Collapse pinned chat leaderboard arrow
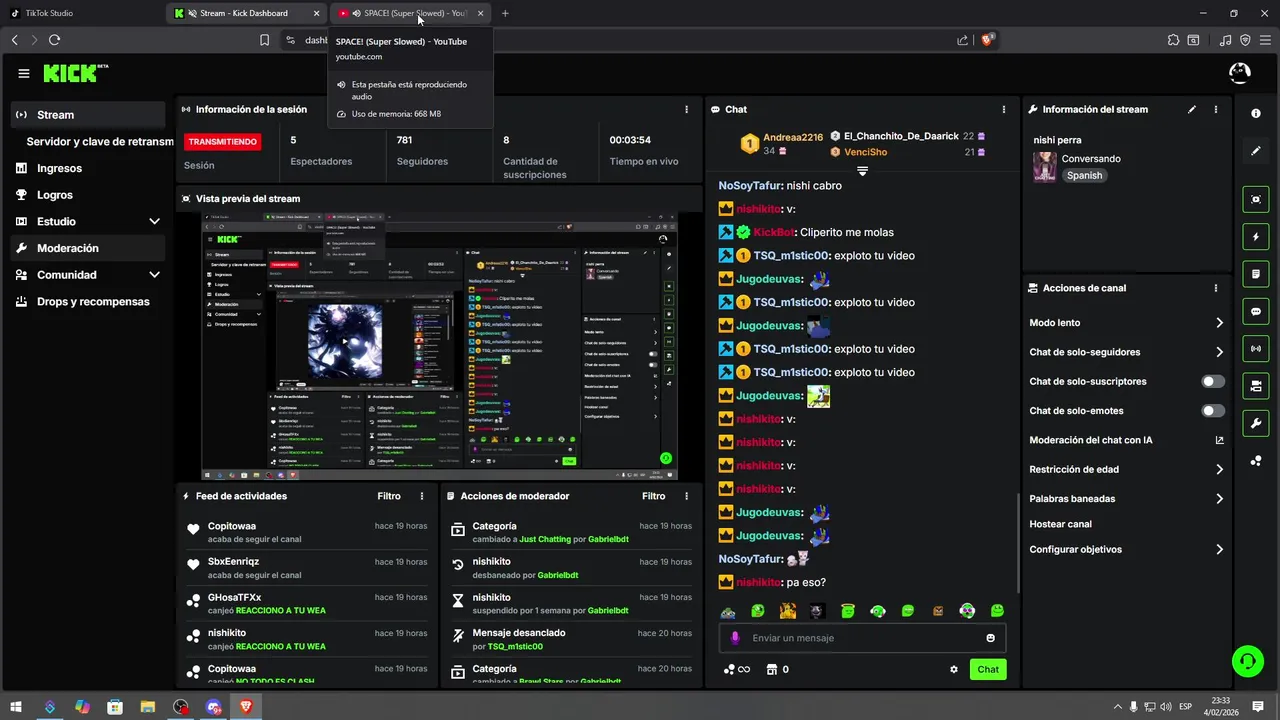 pos(862,172)
